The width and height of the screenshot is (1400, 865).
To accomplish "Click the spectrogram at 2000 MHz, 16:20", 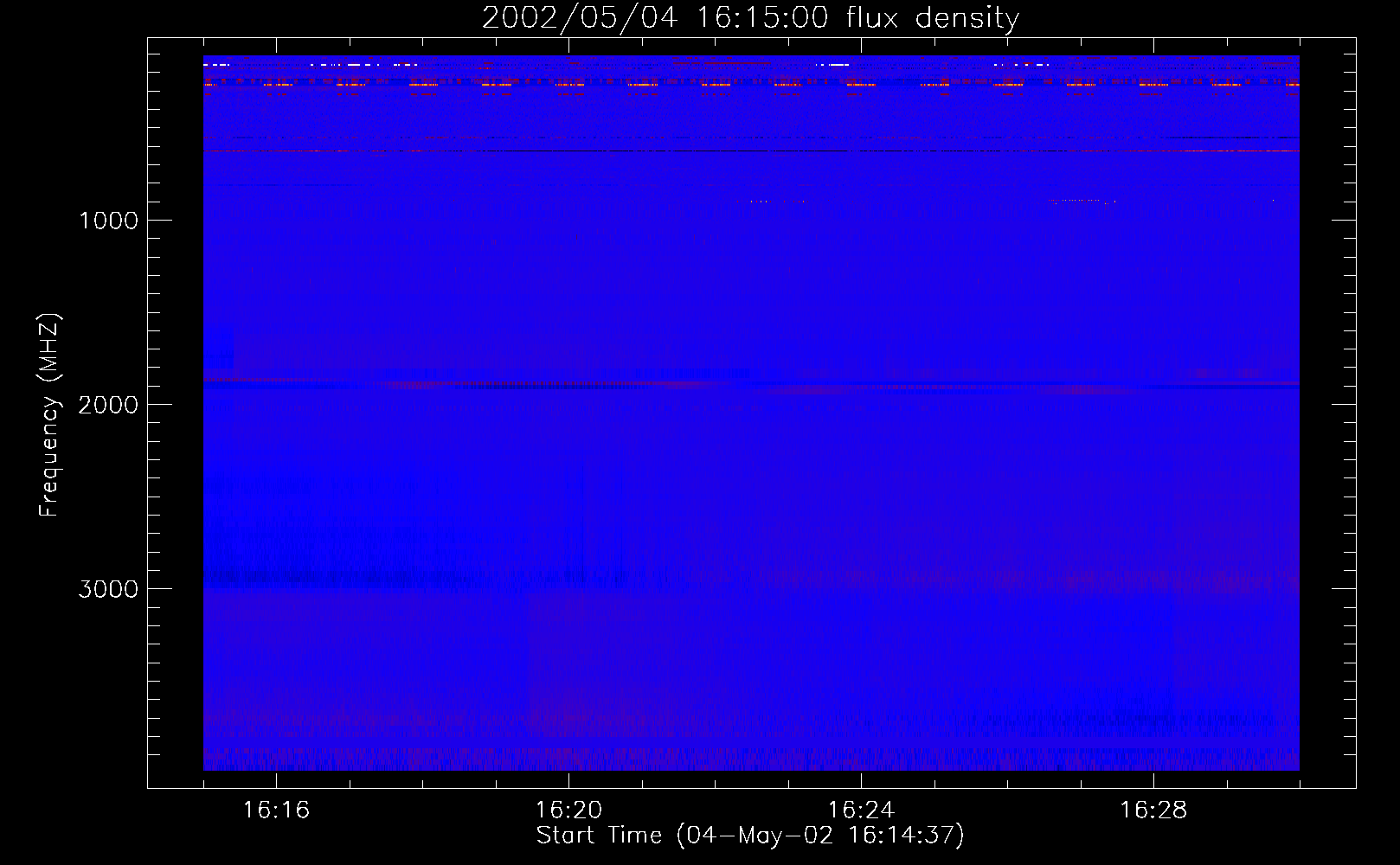I will (x=568, y=404).
